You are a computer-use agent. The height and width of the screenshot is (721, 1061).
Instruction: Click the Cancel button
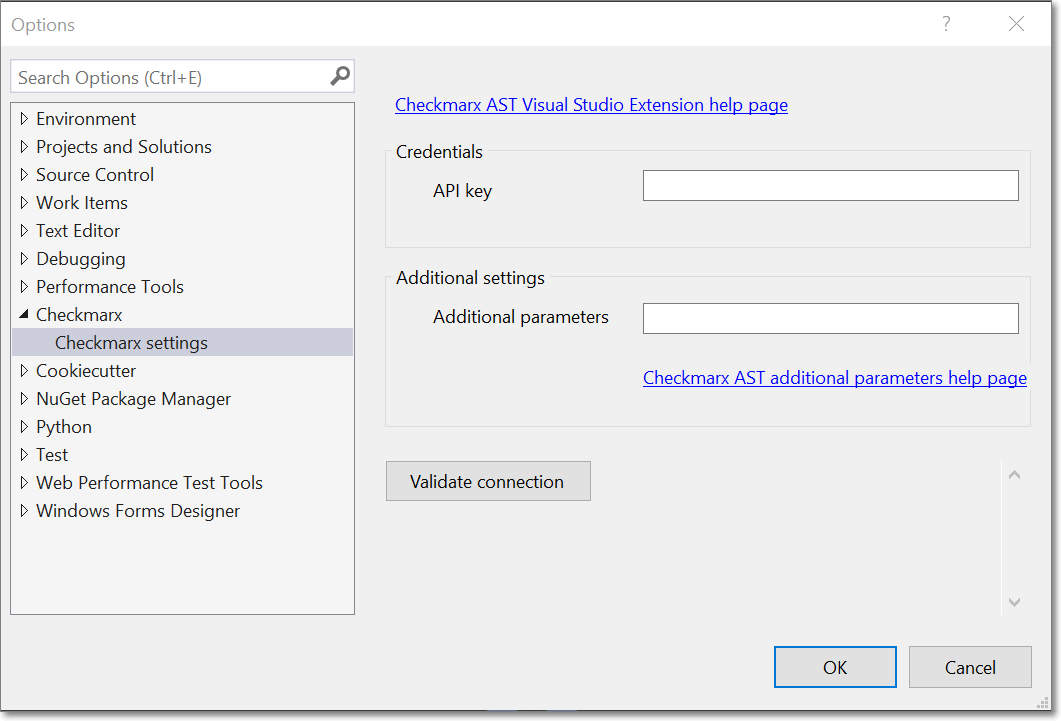[970, 667]
